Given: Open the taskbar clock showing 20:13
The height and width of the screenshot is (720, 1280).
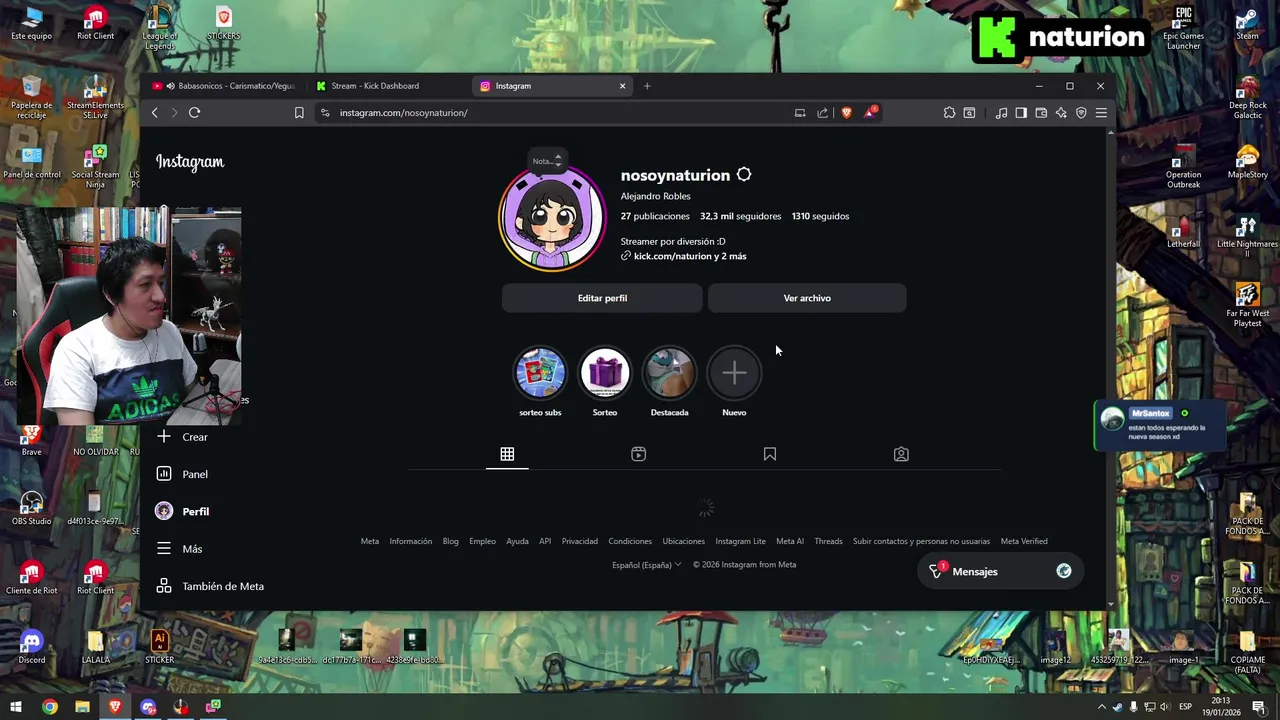Looking at the screenshot, I should [1221, 707].
